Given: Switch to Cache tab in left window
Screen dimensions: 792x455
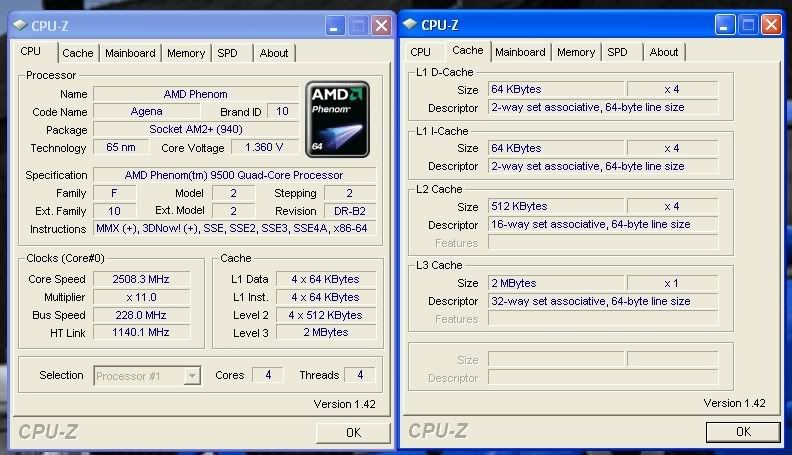Looking at the screenshot, I should pos(78,53).
